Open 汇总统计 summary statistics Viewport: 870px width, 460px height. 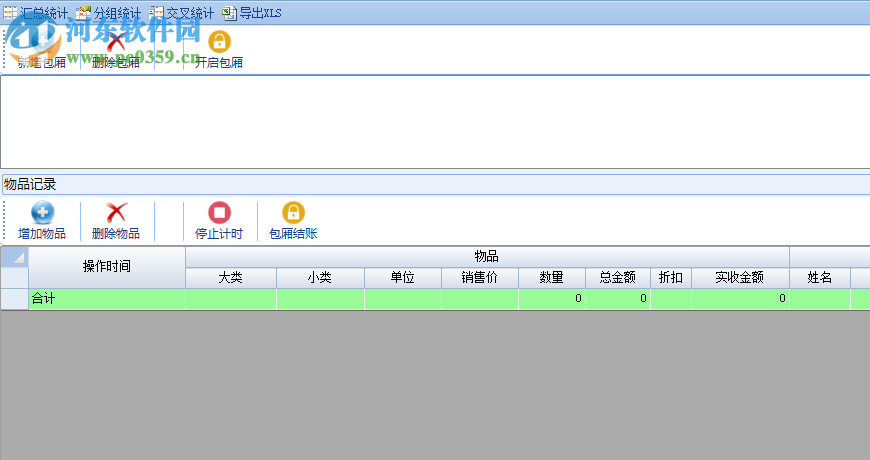tap(36, 13)
